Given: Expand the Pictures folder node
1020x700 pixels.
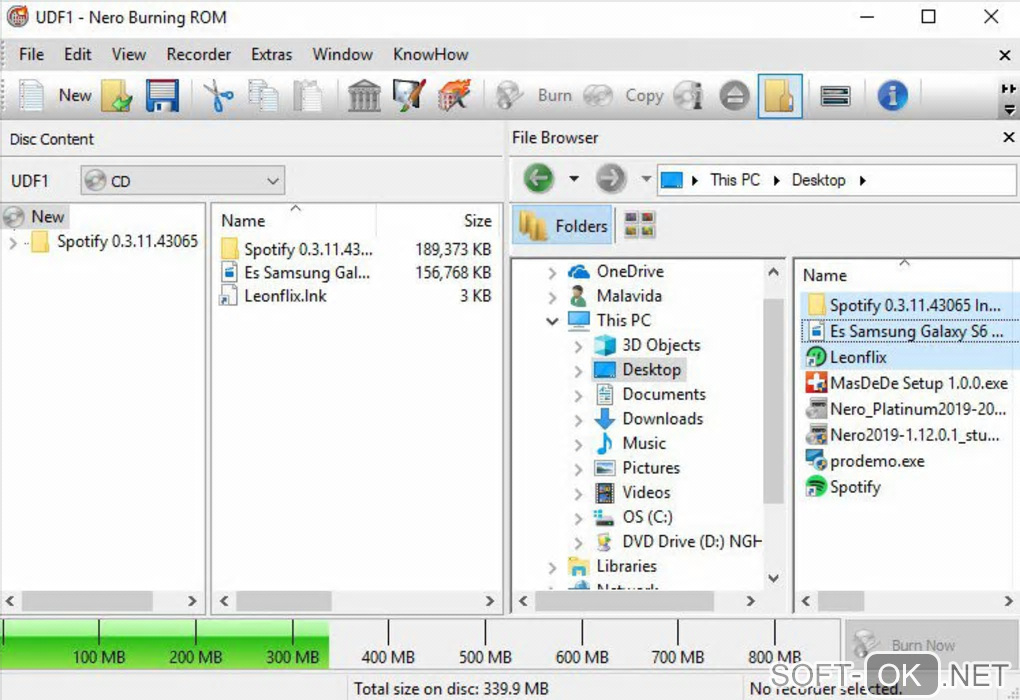Looking at the screenshot, I should [x=578, y=469].
